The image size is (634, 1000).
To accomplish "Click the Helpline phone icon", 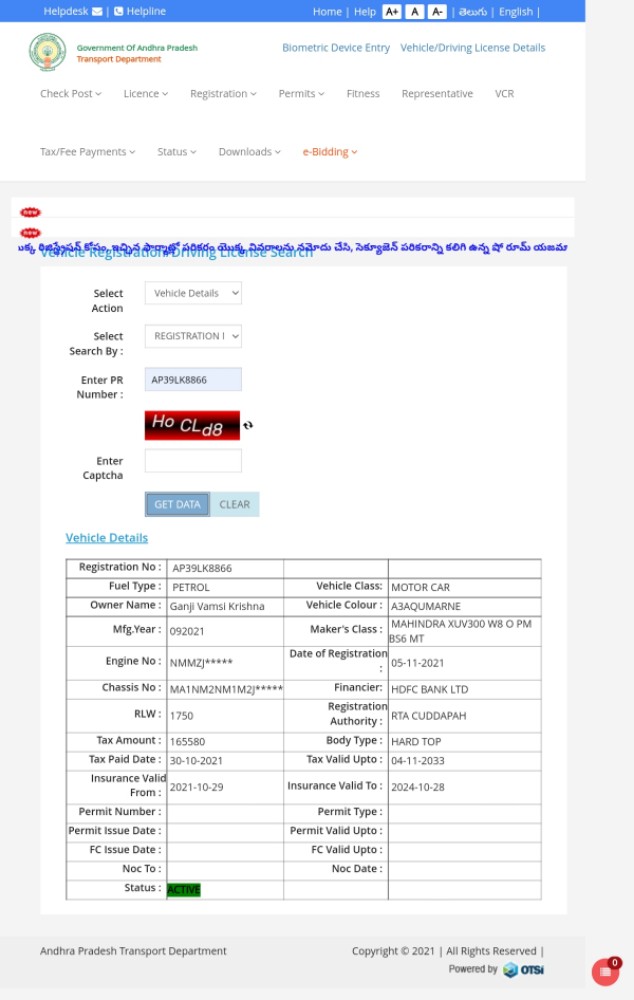I will (x=119, y=11).
